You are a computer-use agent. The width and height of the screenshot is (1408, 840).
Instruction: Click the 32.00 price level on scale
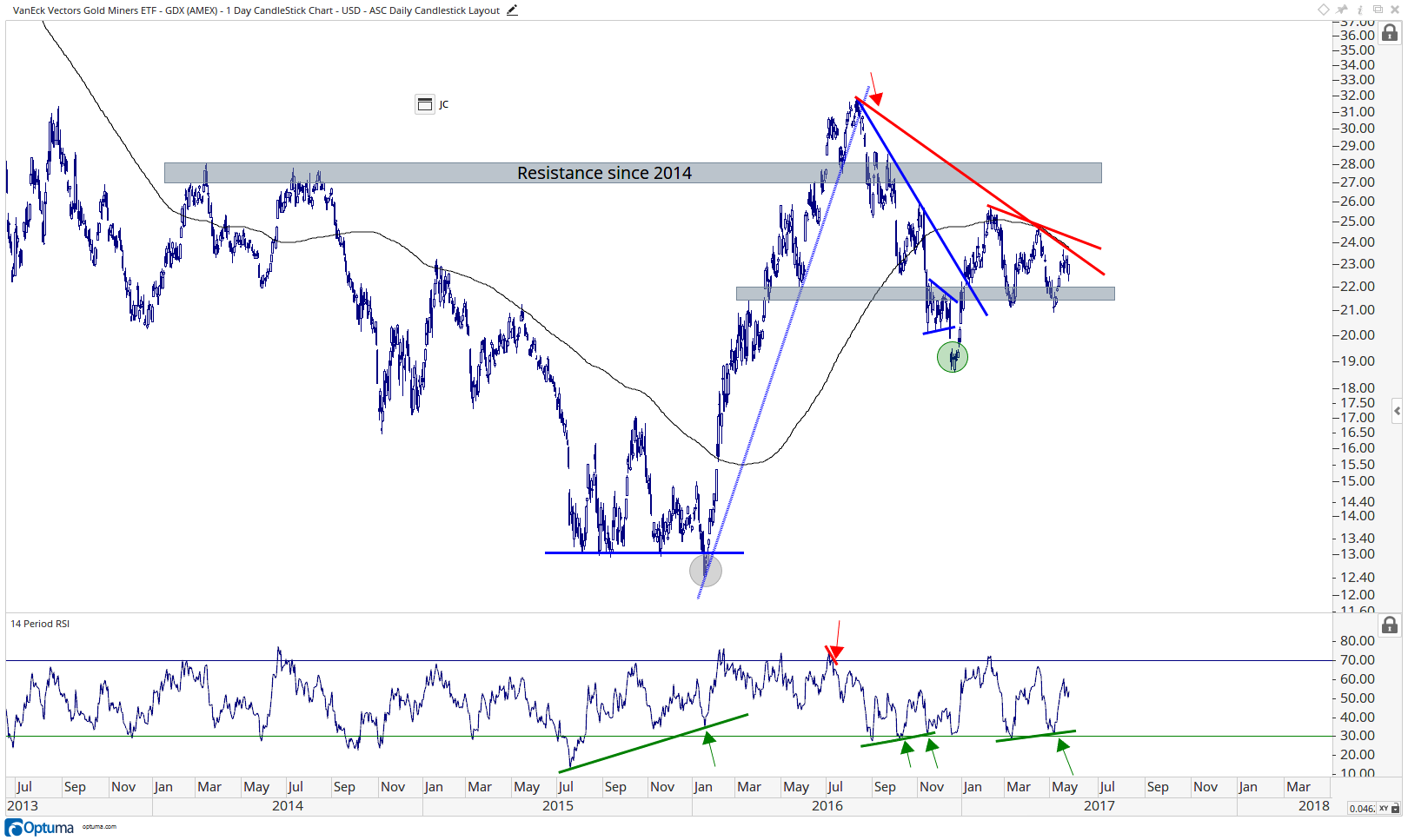coord(1358,96)
